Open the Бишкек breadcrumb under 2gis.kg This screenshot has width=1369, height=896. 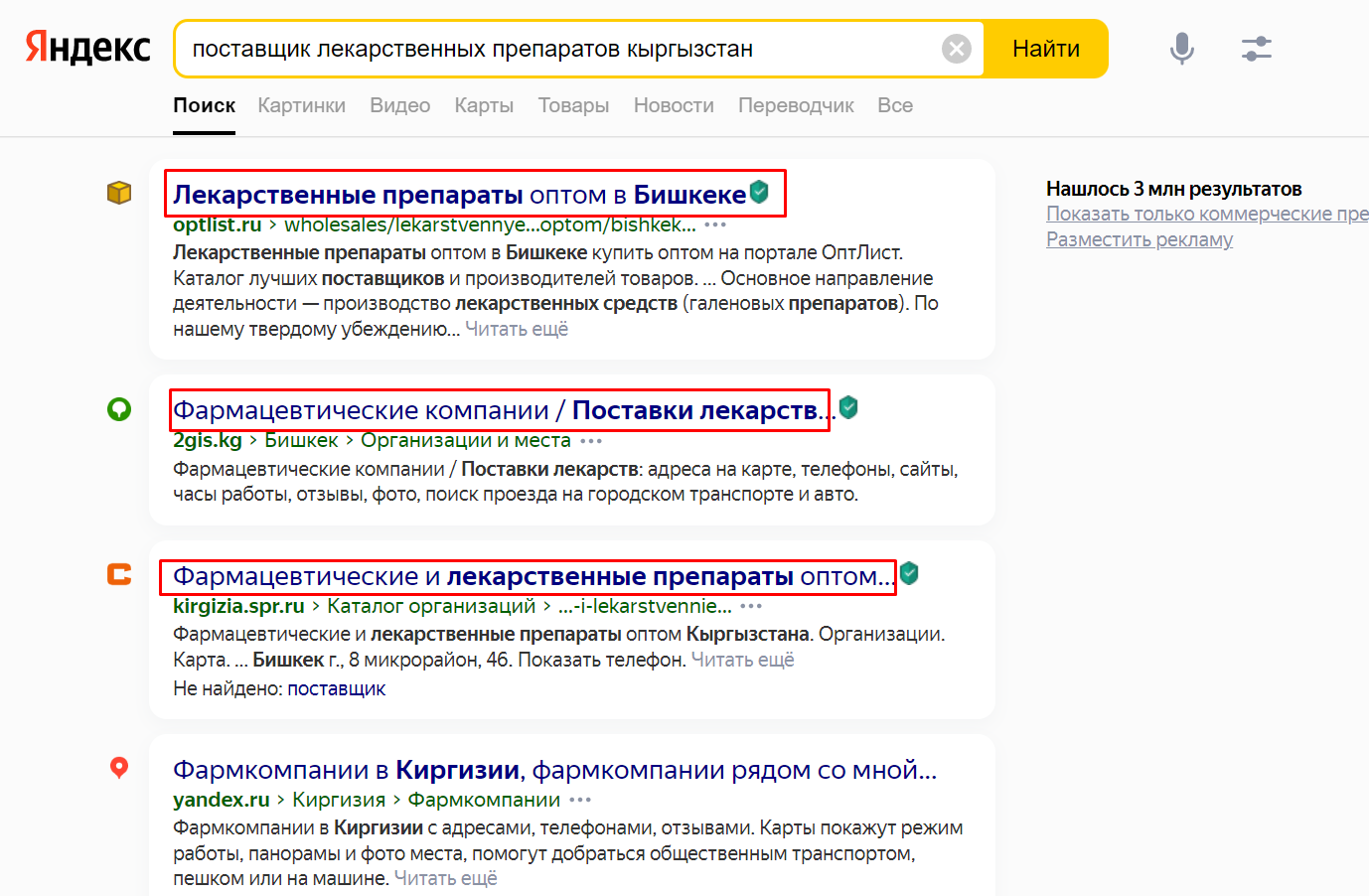301,440
